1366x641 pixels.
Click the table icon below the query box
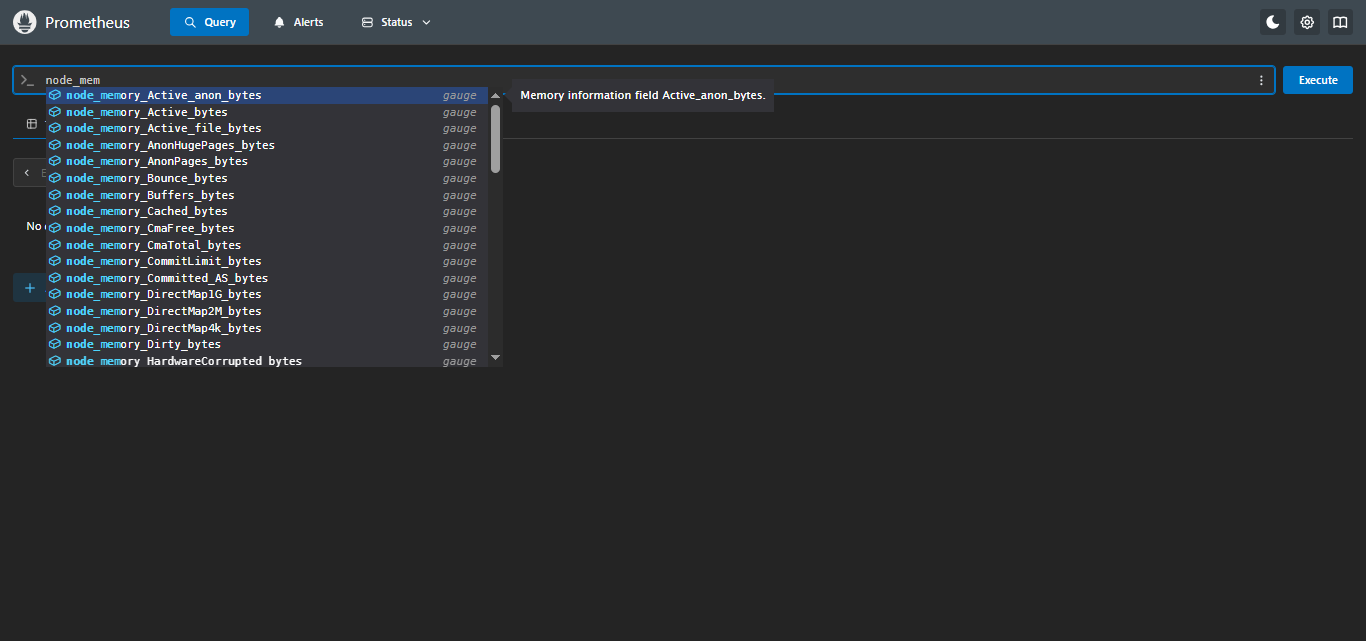(32, 124)
